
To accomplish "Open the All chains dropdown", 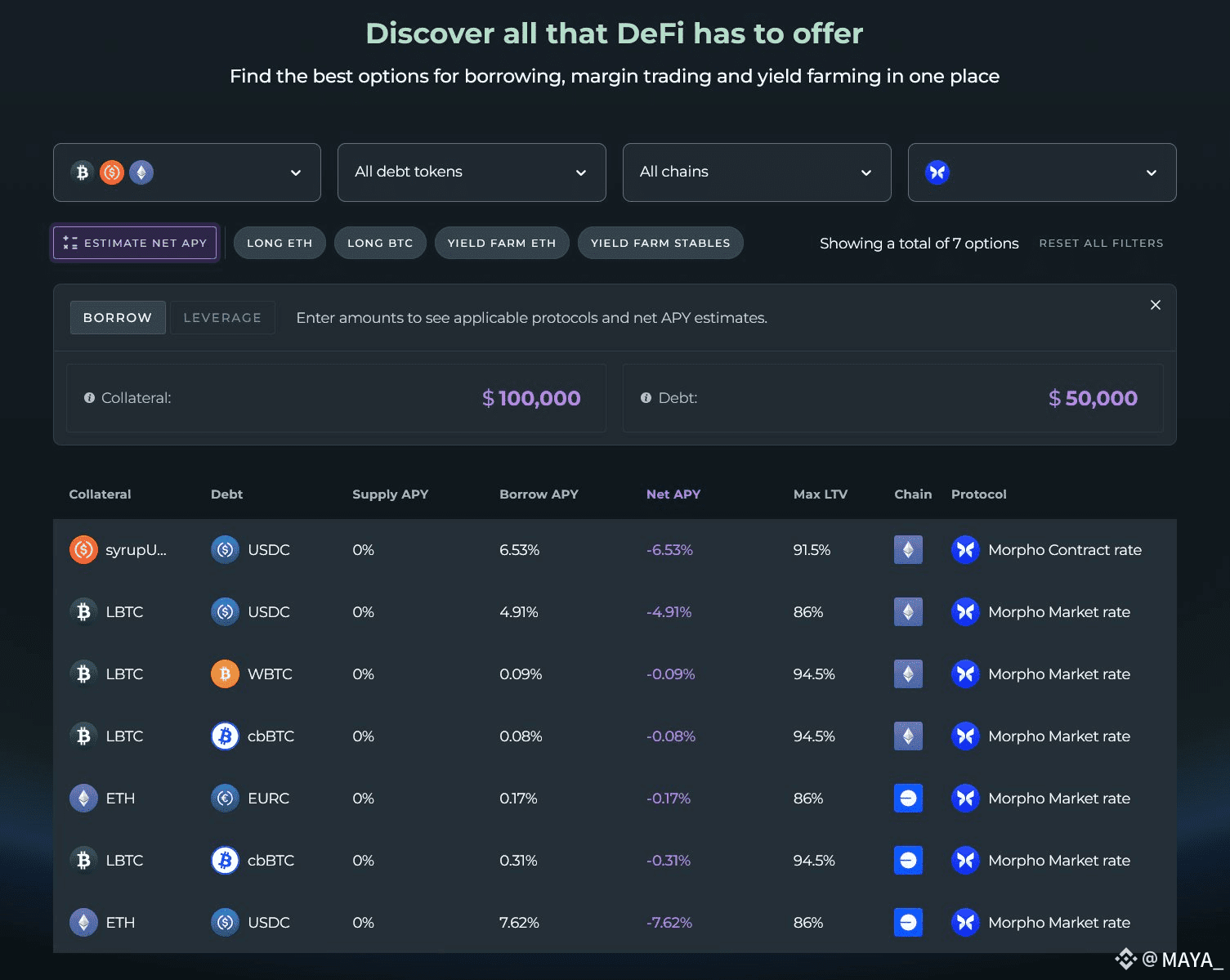I will coord(757,172).
